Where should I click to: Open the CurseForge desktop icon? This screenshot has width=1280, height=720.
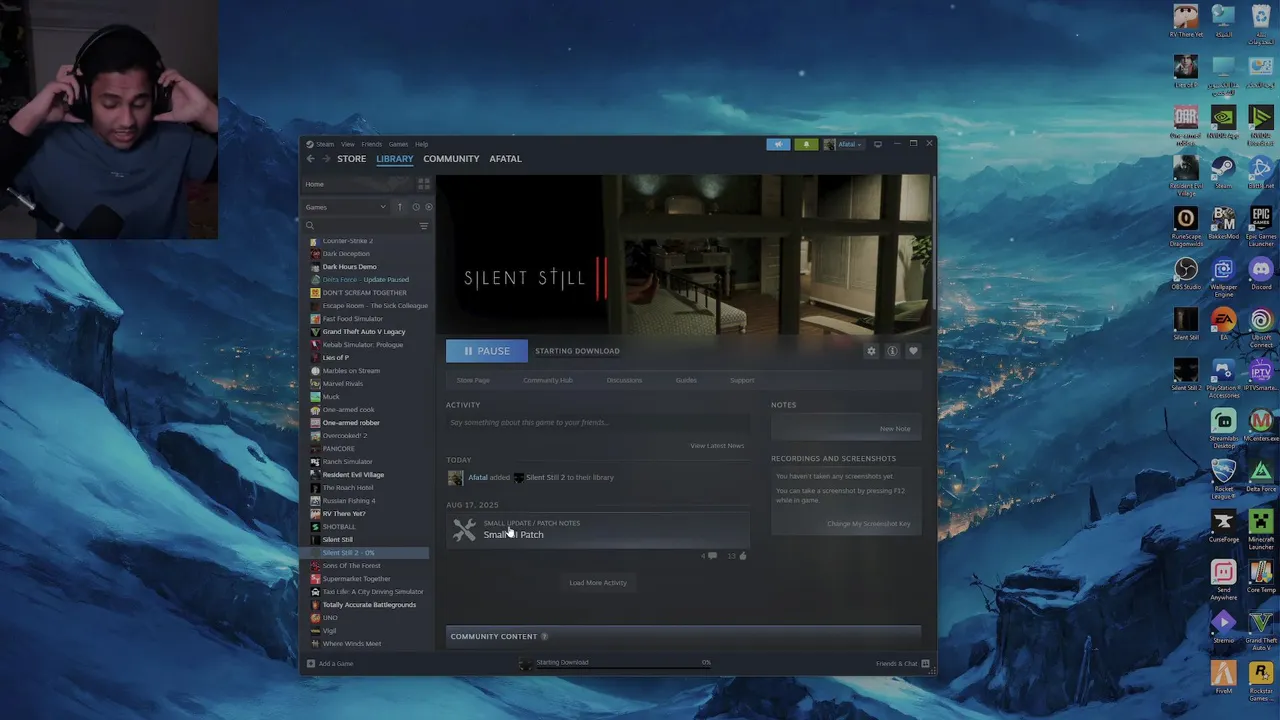point(1223,526)
